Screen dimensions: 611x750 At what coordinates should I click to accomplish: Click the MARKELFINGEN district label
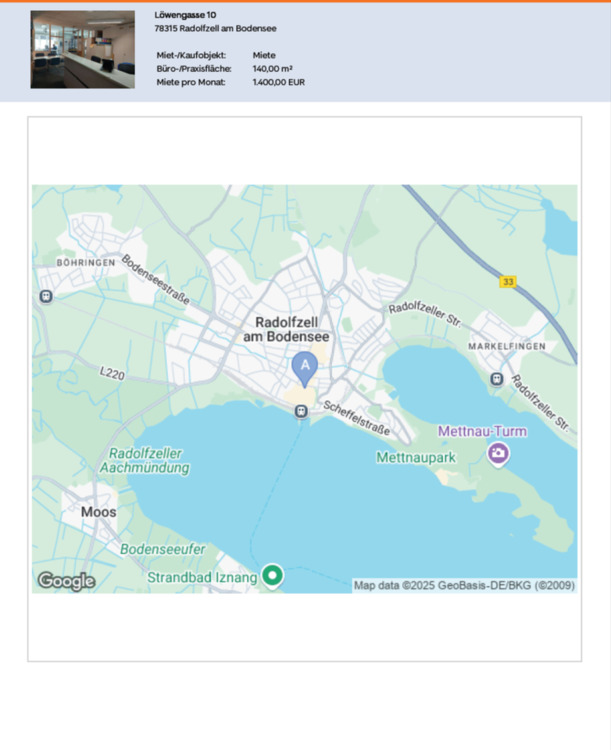point(507,346)
